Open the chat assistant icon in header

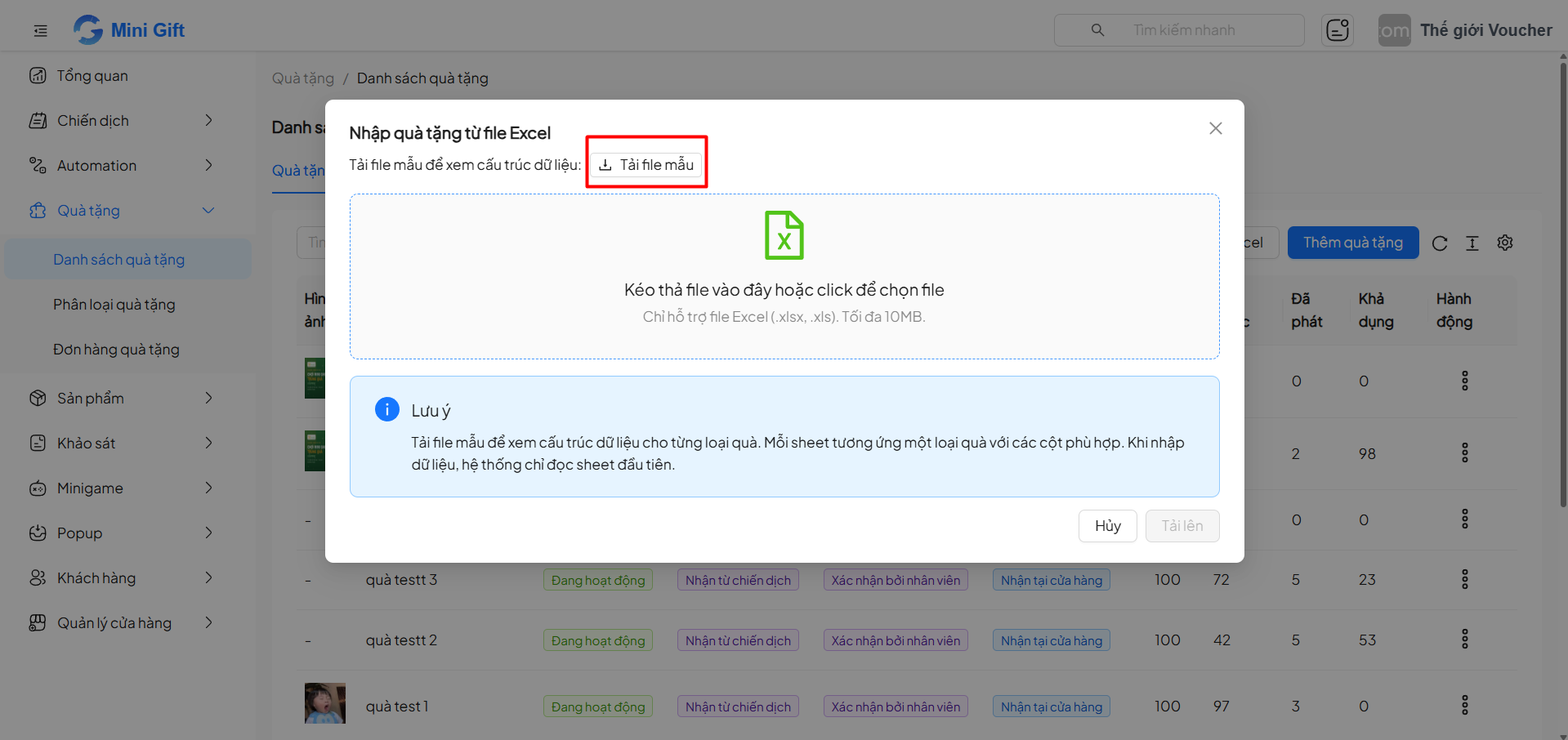[x=1338, y=30]
